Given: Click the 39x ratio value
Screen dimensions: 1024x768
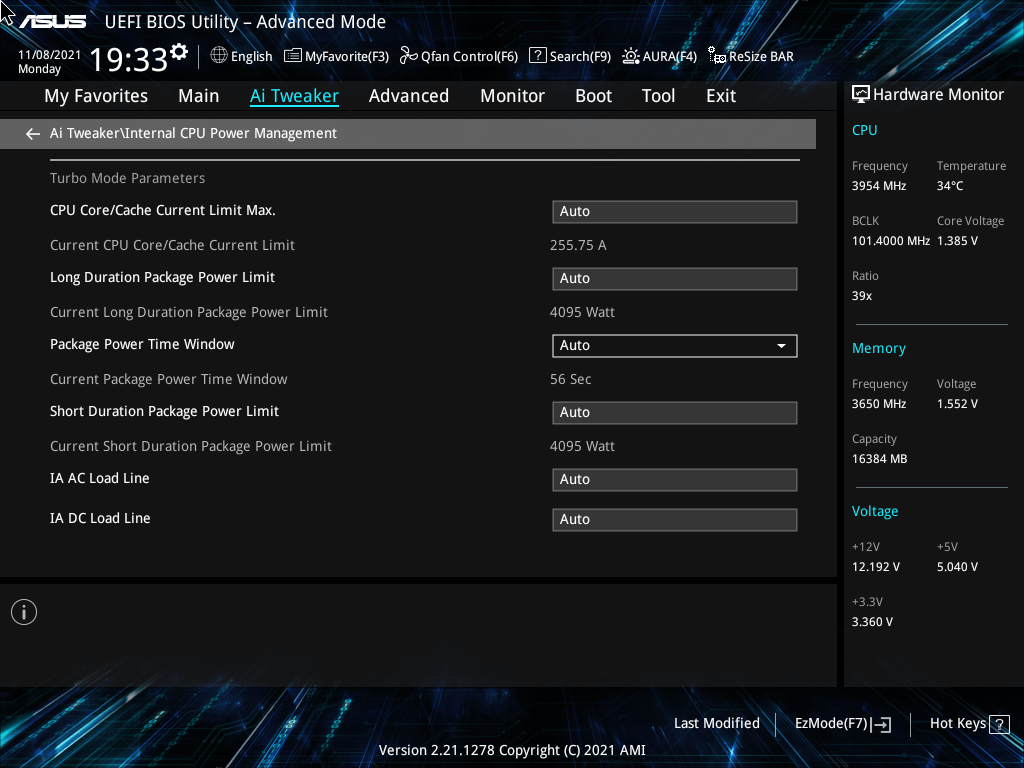Looking at the screenshot, I should click(862, 296).
